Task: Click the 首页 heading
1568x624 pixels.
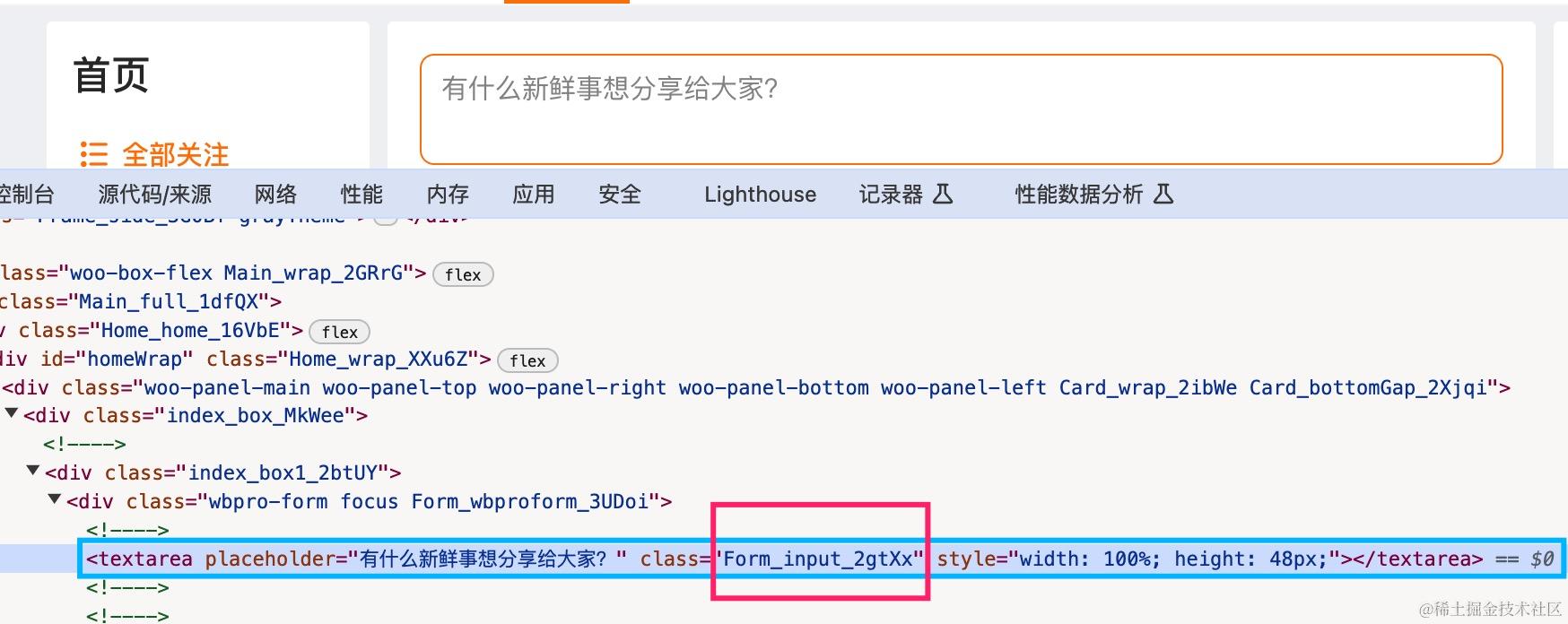Action: point(111,75)
